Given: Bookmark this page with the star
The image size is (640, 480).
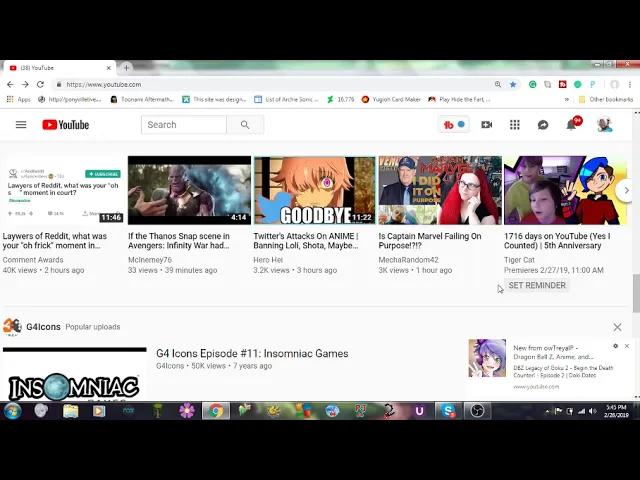Looking at the screenshot, I should tap(513, 84).
